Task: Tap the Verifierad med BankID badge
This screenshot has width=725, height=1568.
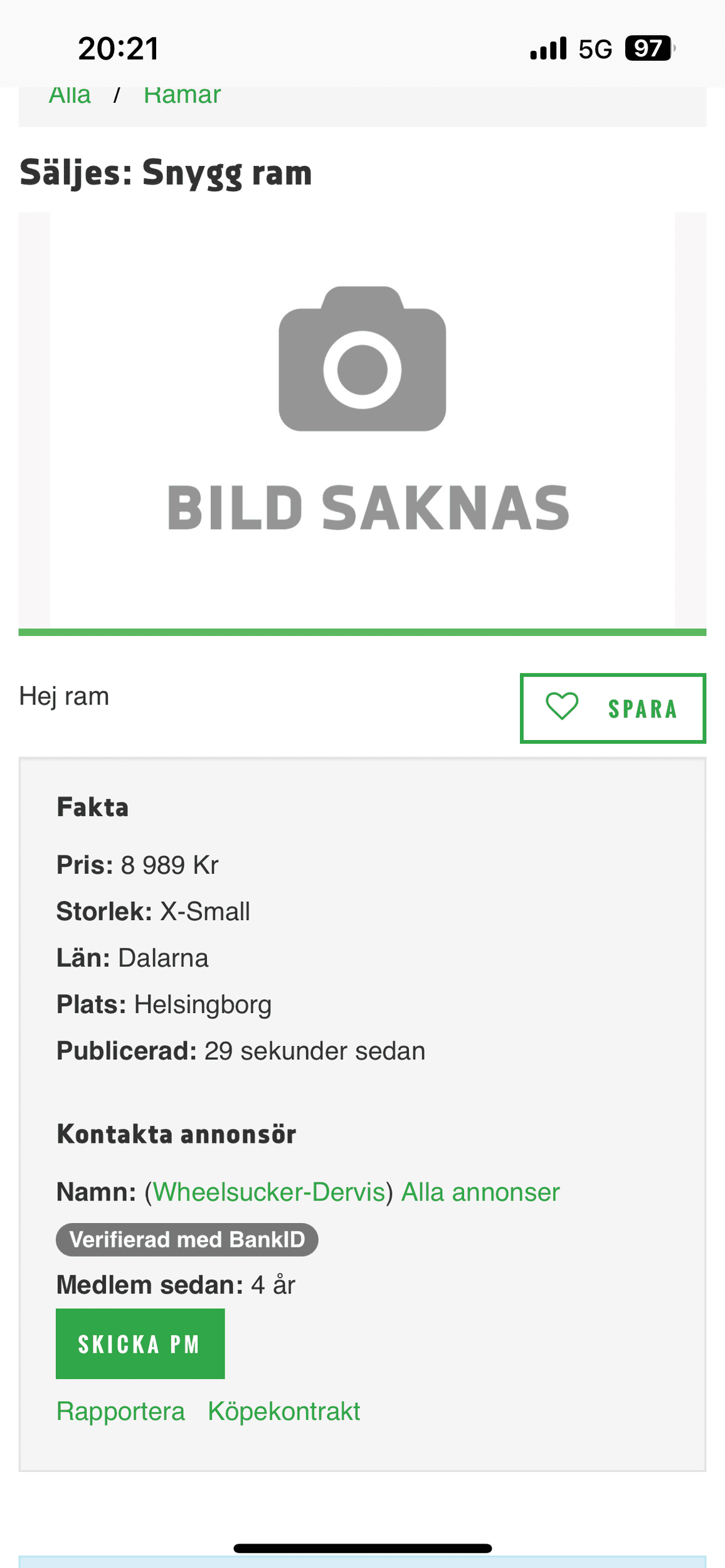Action: (x=187, y=1239)
